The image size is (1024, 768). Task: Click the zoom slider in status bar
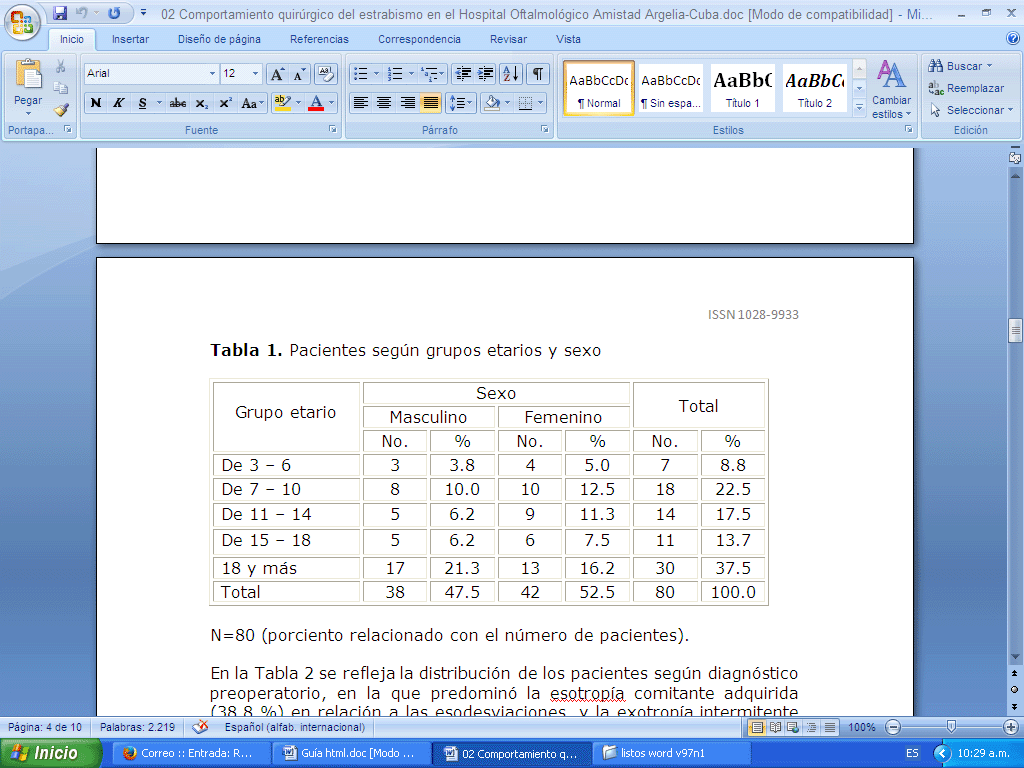pos(950,727)
